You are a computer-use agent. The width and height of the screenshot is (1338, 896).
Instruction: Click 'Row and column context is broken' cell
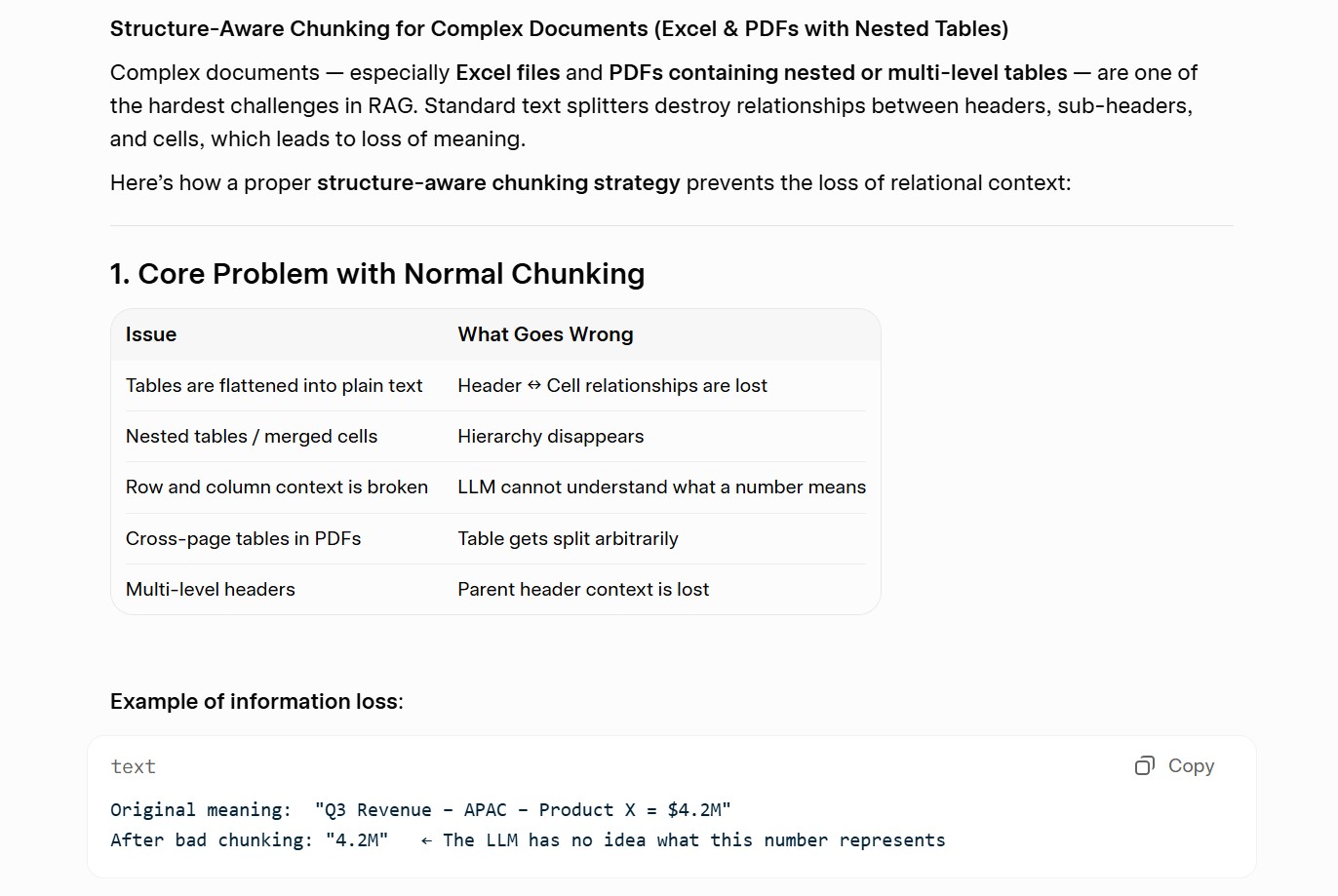pyautogui.click(x=277, y=487)
